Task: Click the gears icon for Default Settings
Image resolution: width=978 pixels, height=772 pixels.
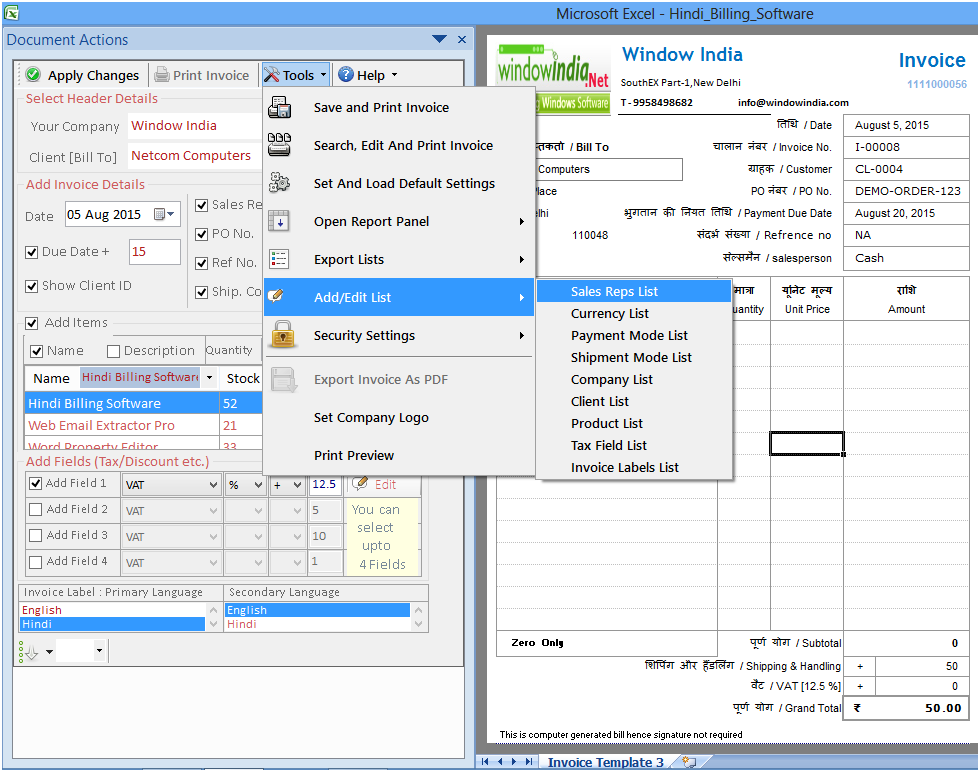Action: (x=279, y=183)
